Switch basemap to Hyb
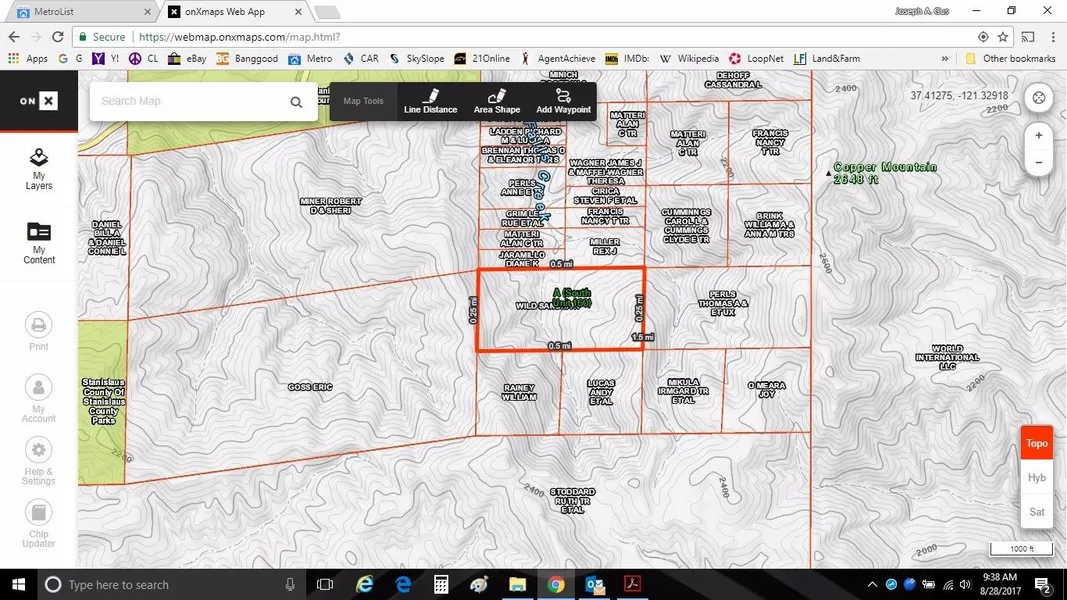 click(x=1037, y=478)
